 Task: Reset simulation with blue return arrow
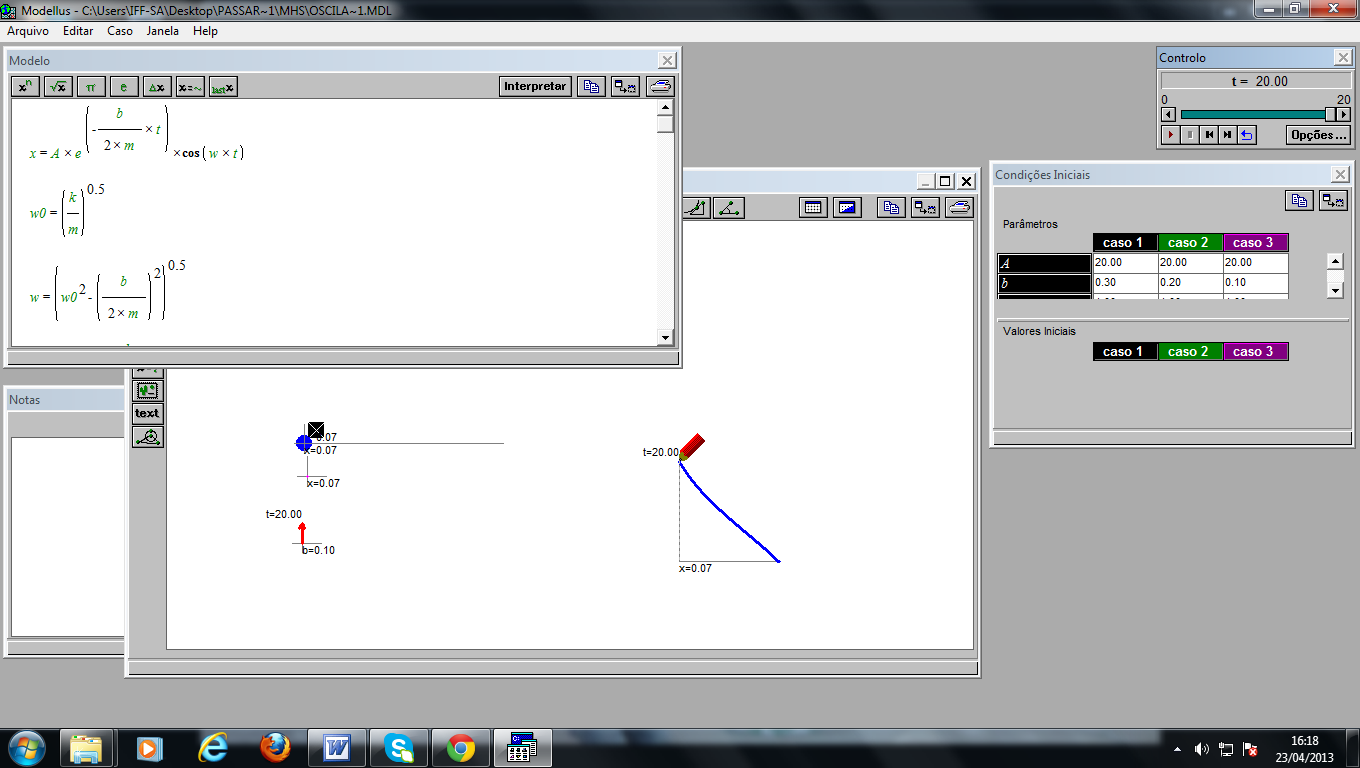1247,135
